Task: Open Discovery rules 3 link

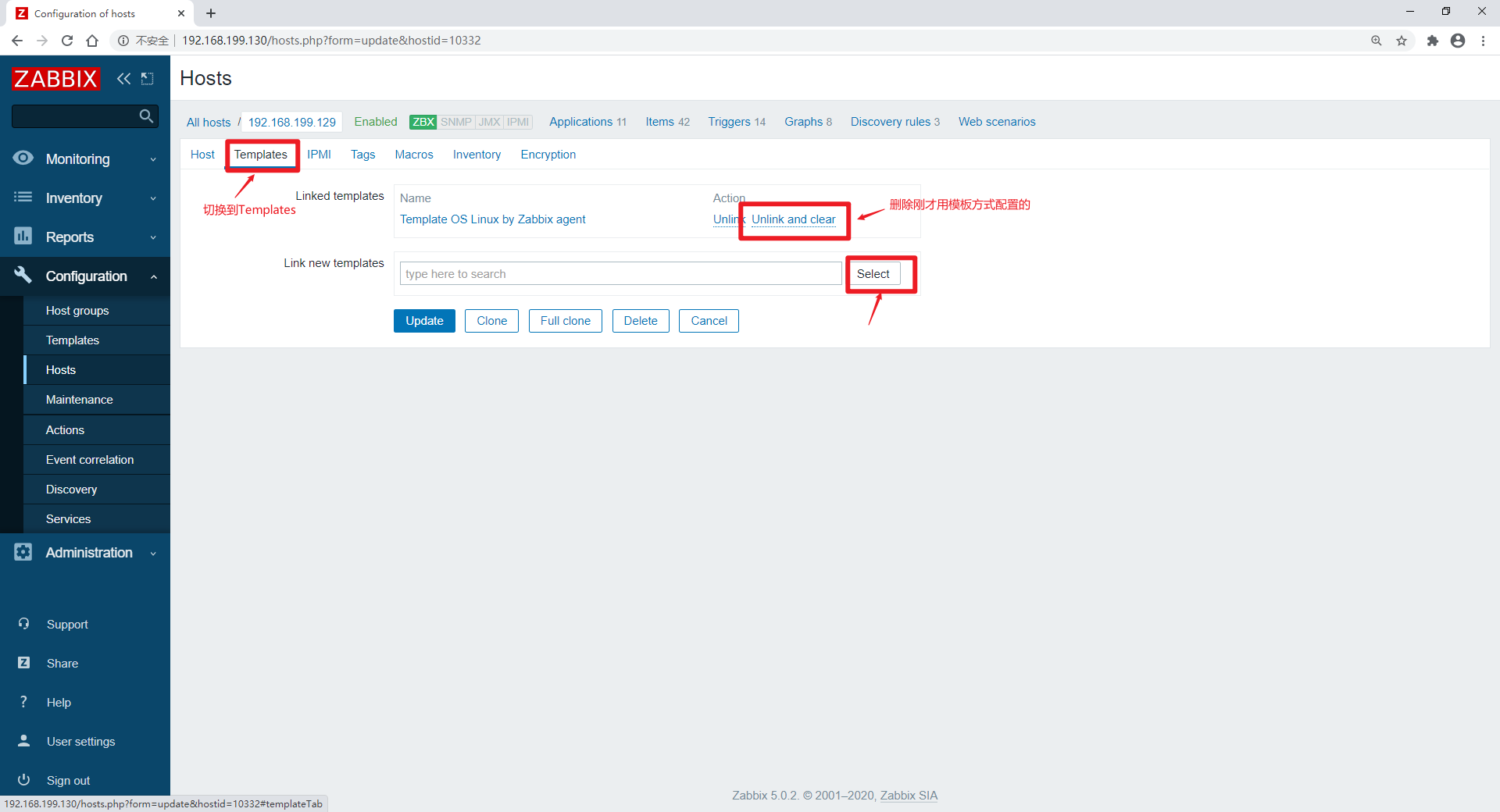Action: 895,122
